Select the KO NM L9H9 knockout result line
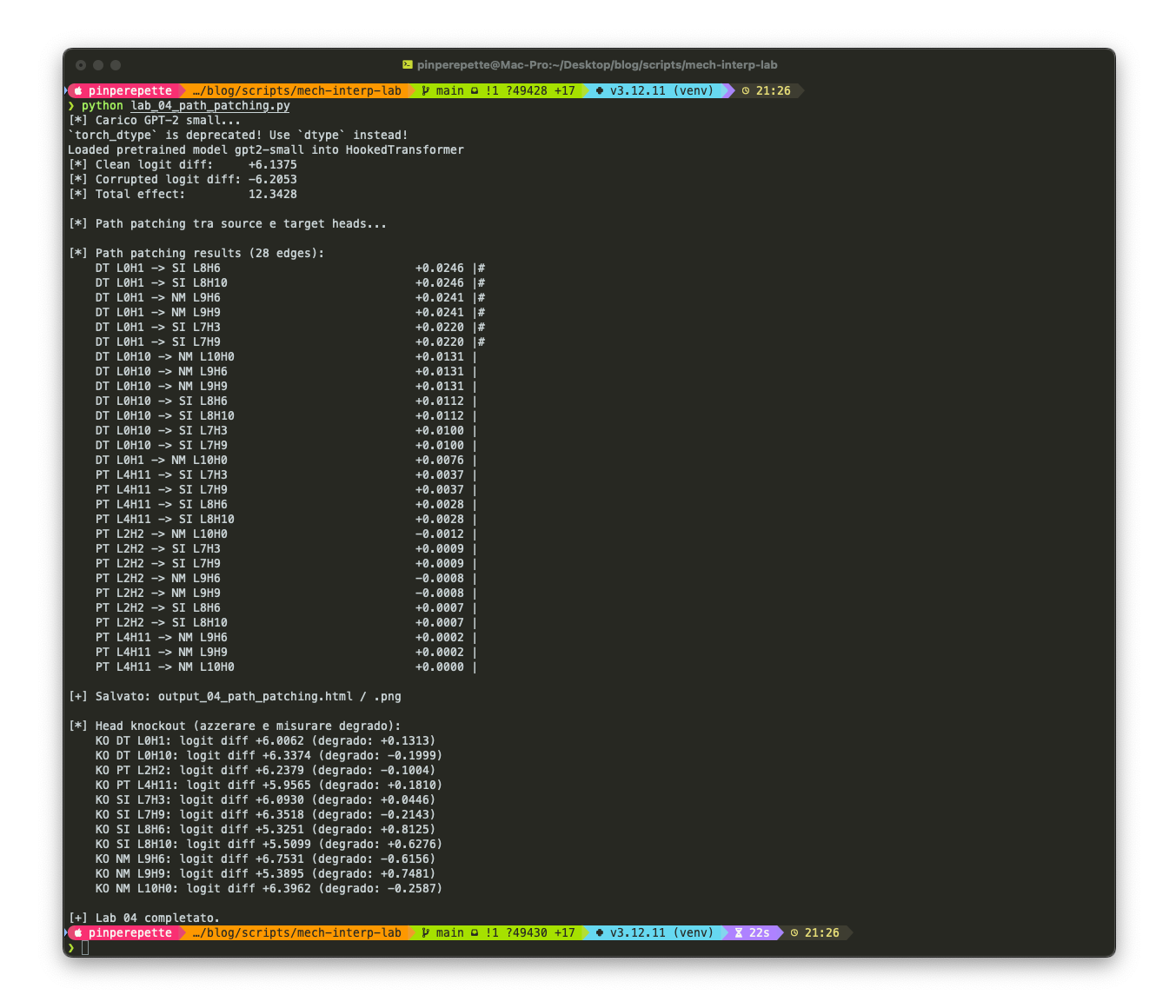1176x1008 pixels. (x=261, y=873)
